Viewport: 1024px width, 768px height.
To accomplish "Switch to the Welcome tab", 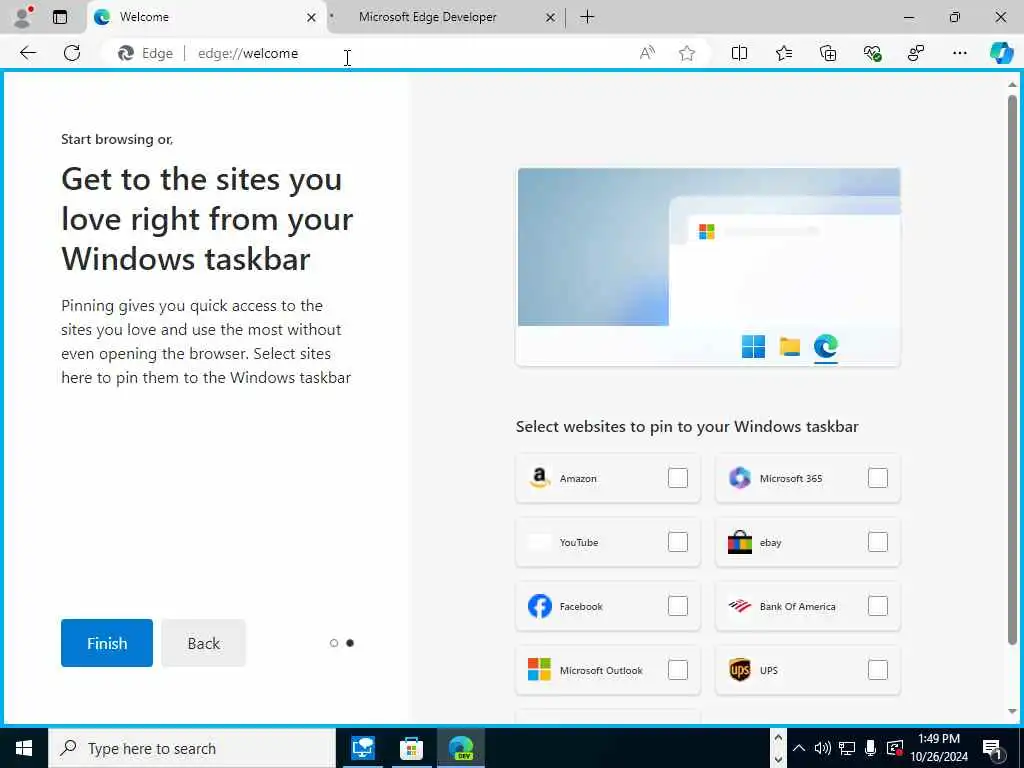I will coord(206,17).
